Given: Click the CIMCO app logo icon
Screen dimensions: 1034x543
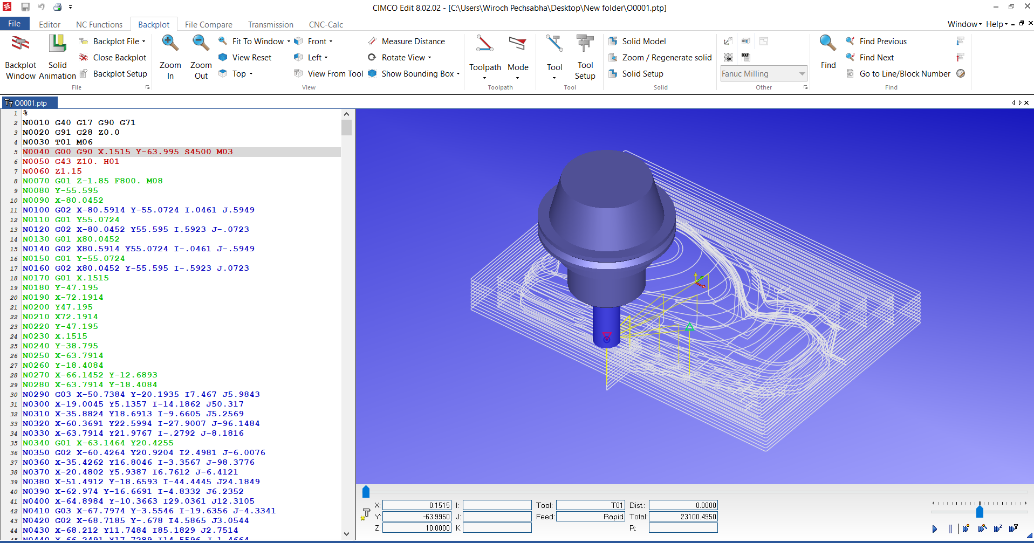Looking at the screenshot, I should [x=7, y=7].
